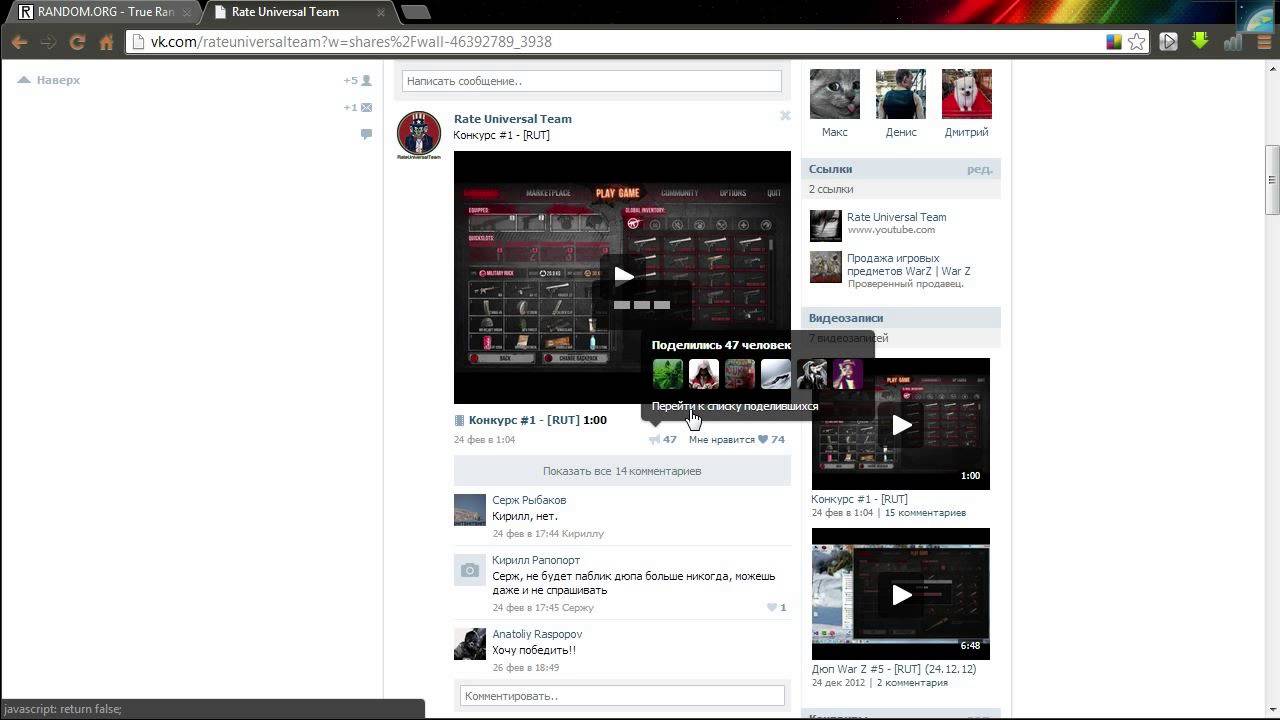Screen dimensions: 1280x720
Task: Open Дюп War Z #5 - [RUT] title link
Action: tap(893, 669)
